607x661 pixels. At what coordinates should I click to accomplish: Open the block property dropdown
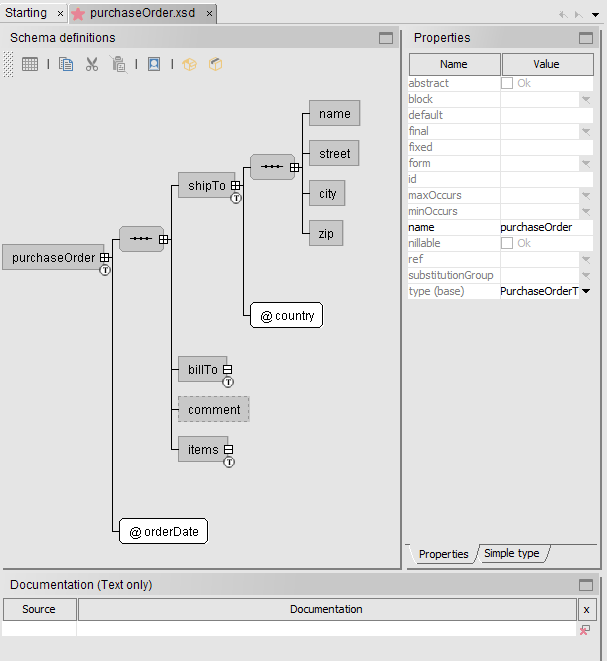point(586,99)
